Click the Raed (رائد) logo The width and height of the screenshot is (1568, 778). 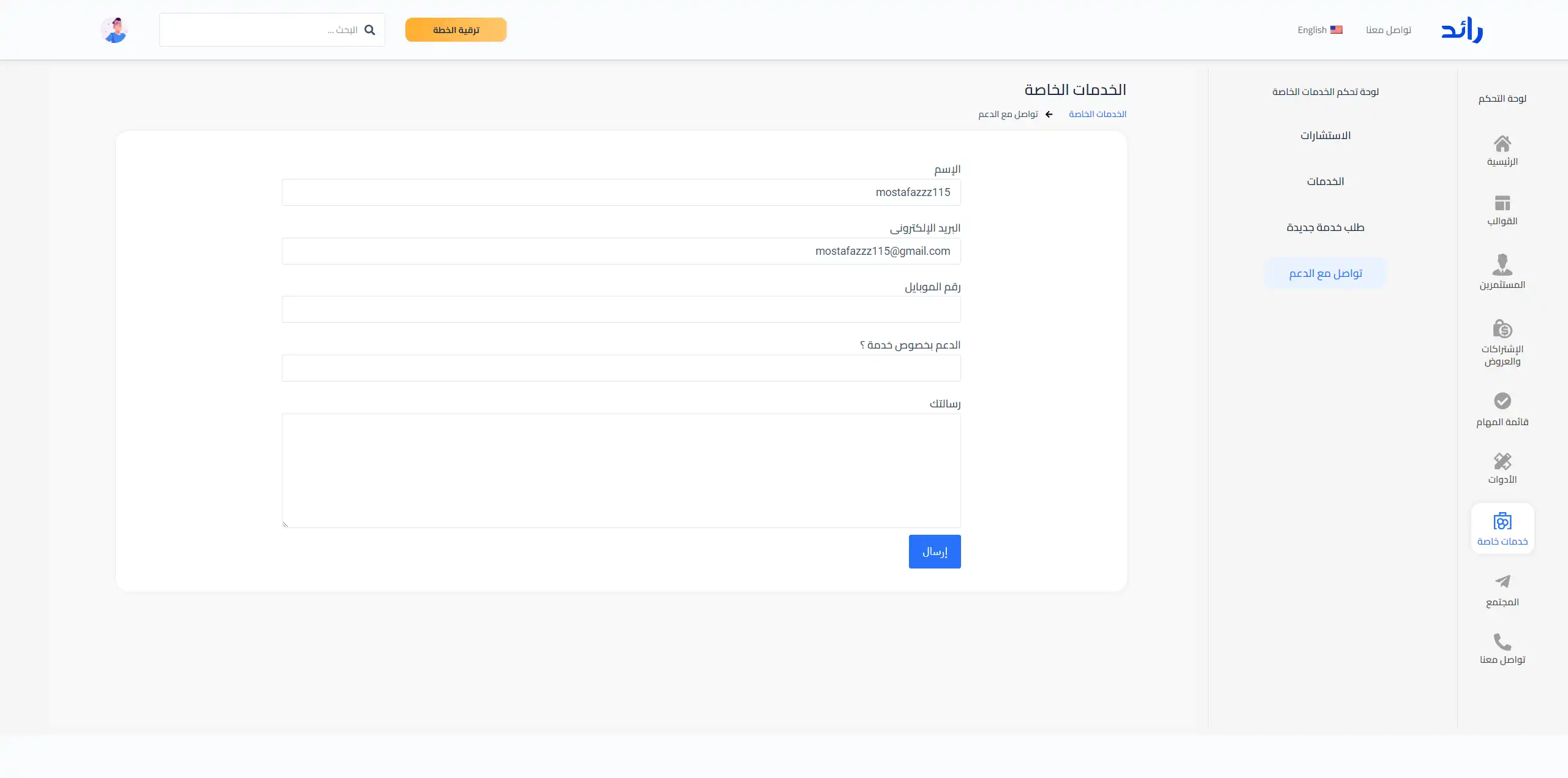tap(1462, 30)
